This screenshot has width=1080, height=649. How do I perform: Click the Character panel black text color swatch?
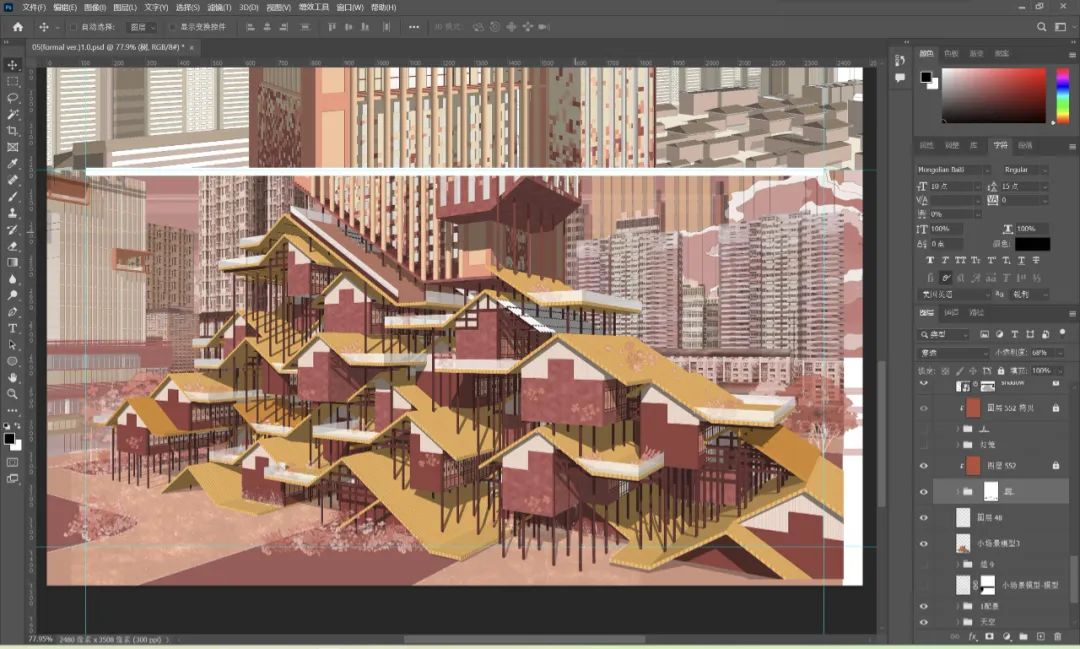pyautogui.click(x=1032, y=244)
